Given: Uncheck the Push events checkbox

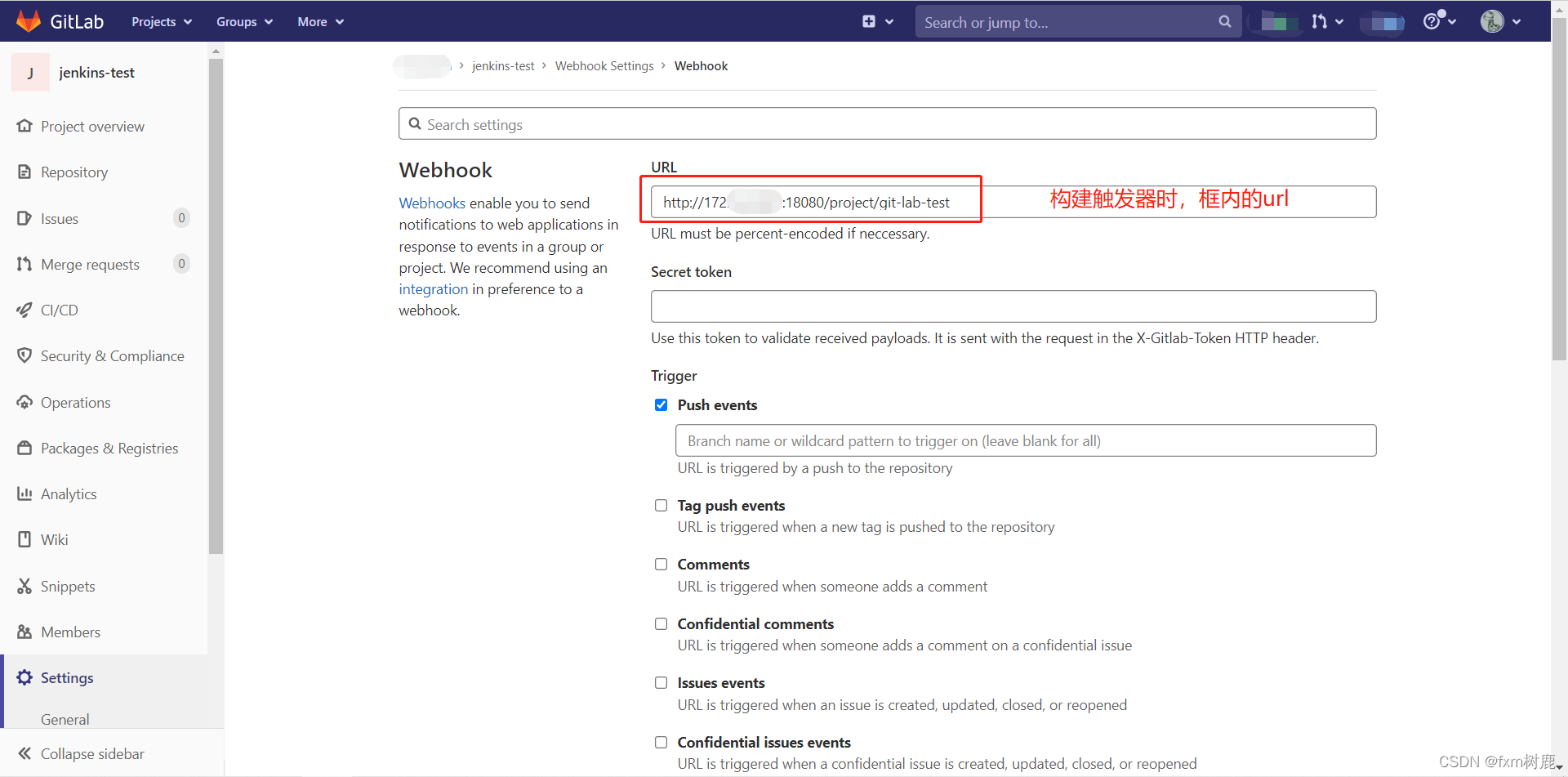Looking at the screenshot, I should tap(661, 405).
